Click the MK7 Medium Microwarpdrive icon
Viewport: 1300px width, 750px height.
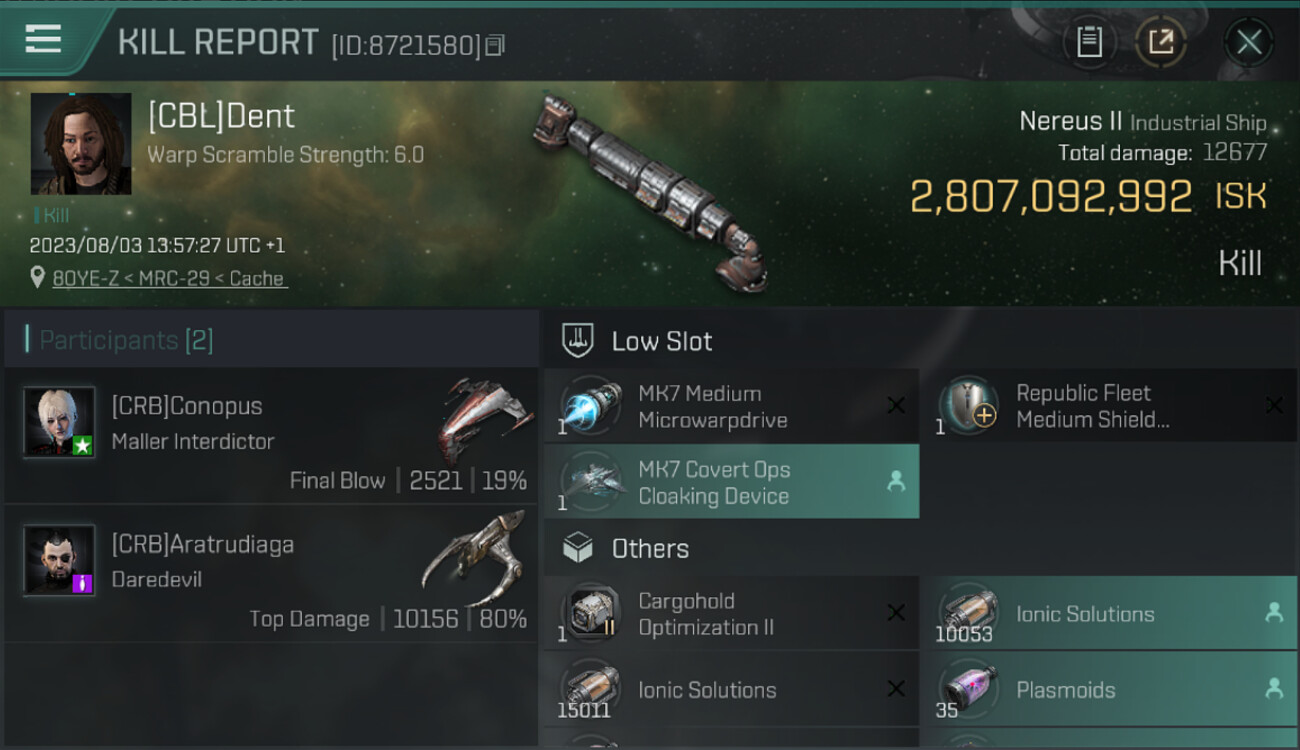[592, 406]
